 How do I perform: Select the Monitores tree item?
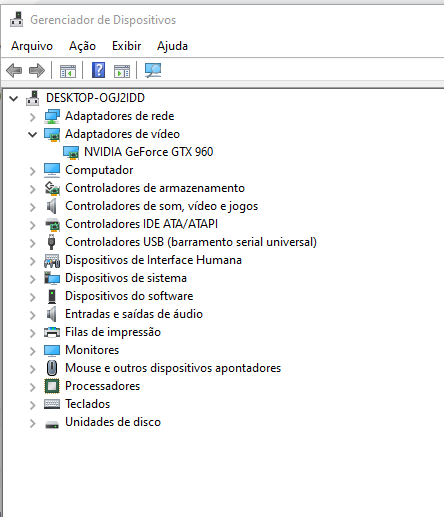coord(92,350)
